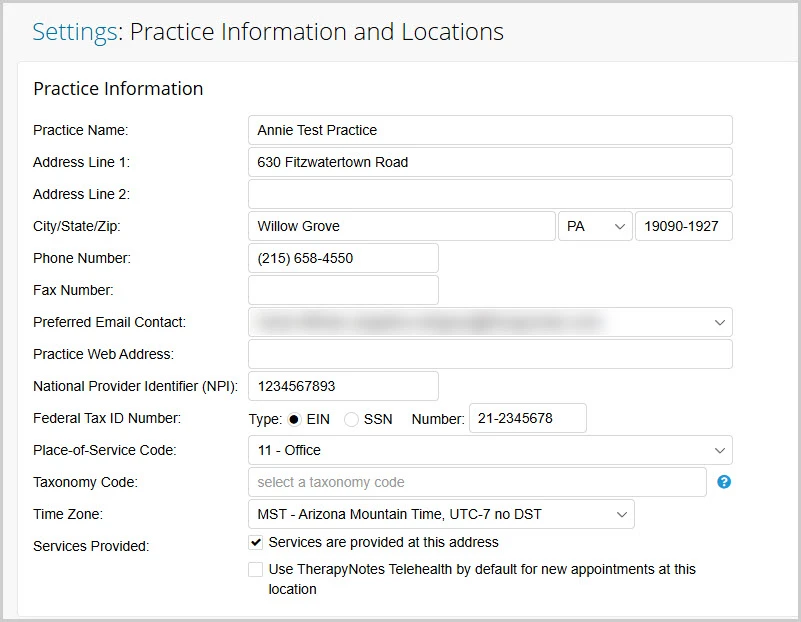Click the empty Address Line 2 field
801x622 pixels.
(490, 194)
